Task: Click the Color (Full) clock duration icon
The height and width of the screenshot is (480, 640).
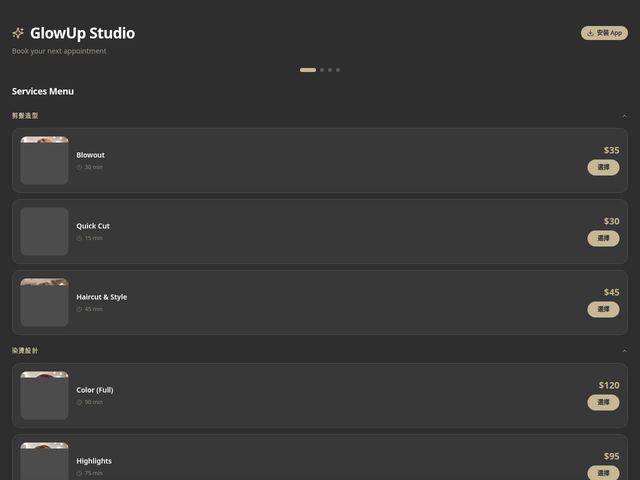Action: pyautogui.click(x=79, y=402)
